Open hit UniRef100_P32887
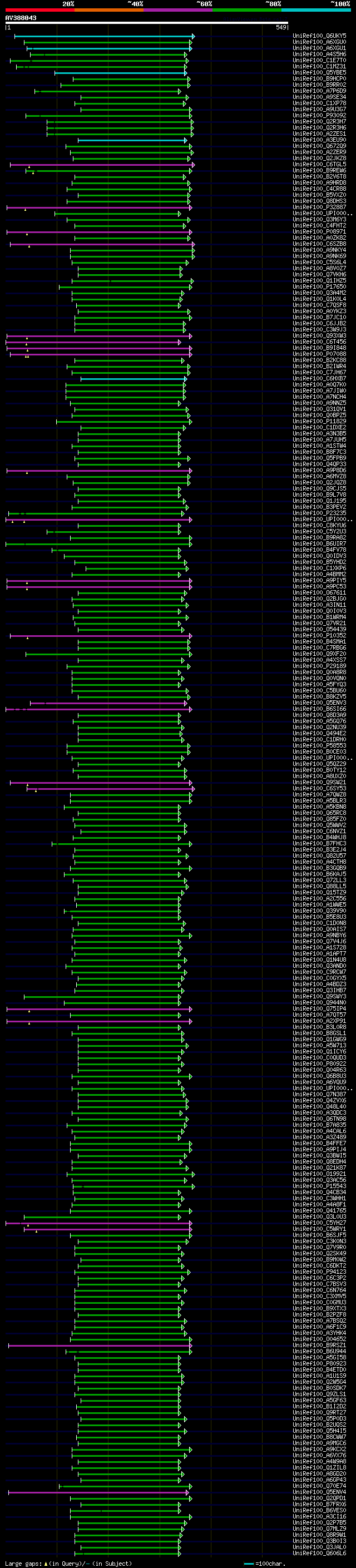This screenshot has width=356, height=1568. [319, 207]
